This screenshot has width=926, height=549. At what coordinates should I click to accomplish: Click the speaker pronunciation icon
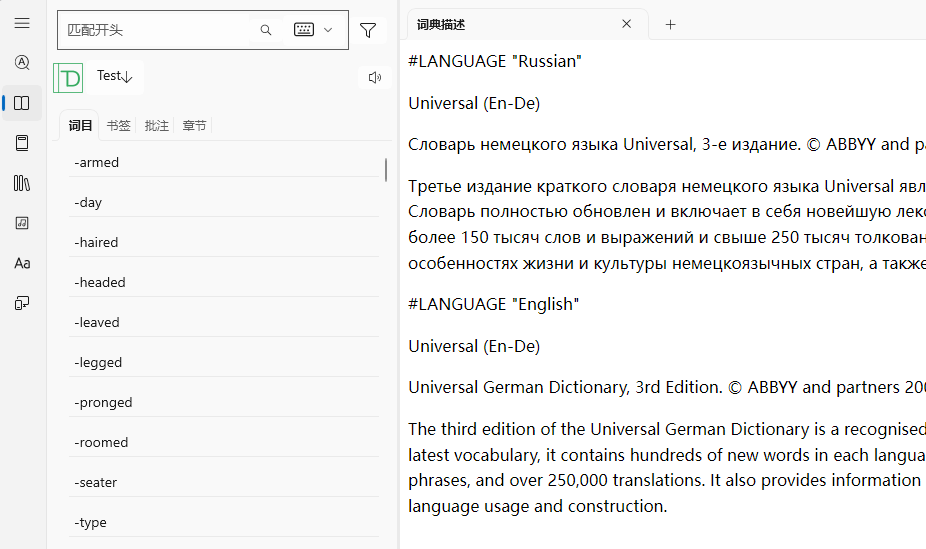click(x=375, y=77)
